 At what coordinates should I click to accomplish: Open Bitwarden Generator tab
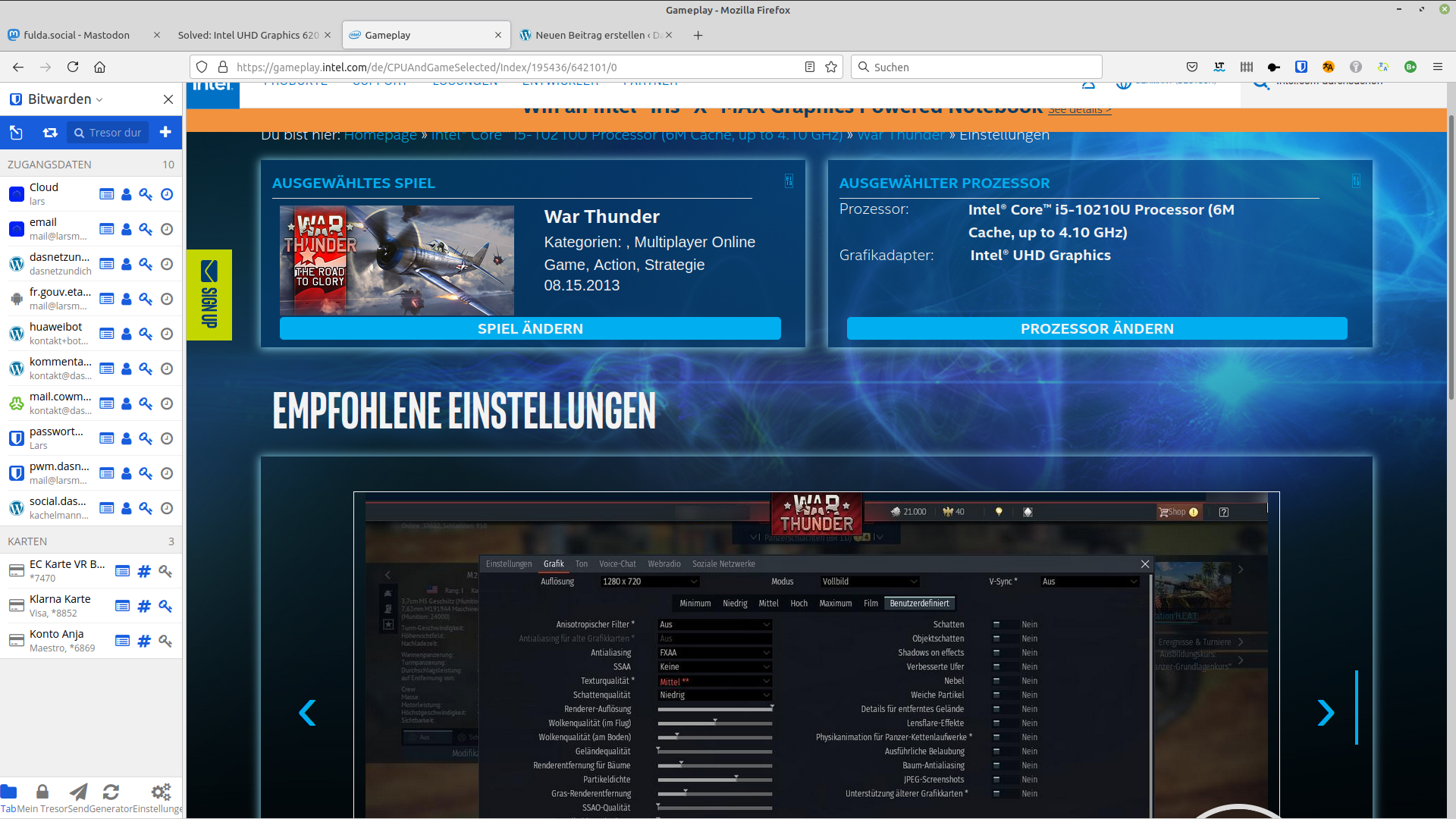pos(111,799)
